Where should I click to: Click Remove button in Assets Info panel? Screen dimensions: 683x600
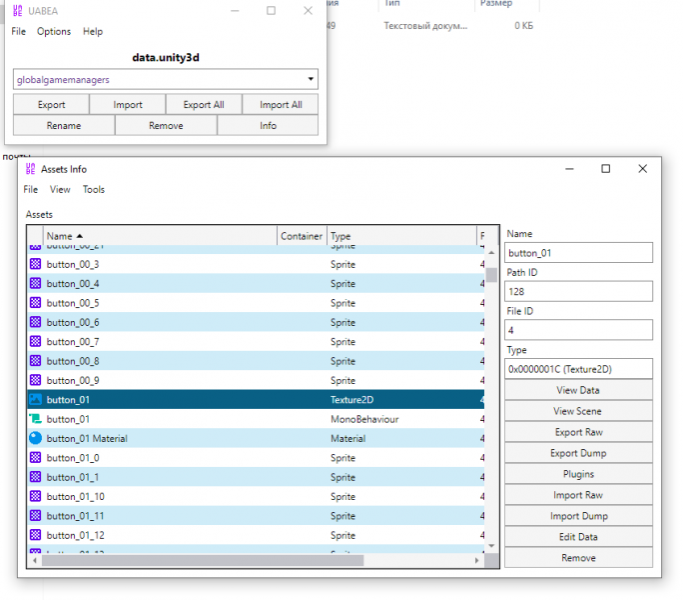coord(578,558)
